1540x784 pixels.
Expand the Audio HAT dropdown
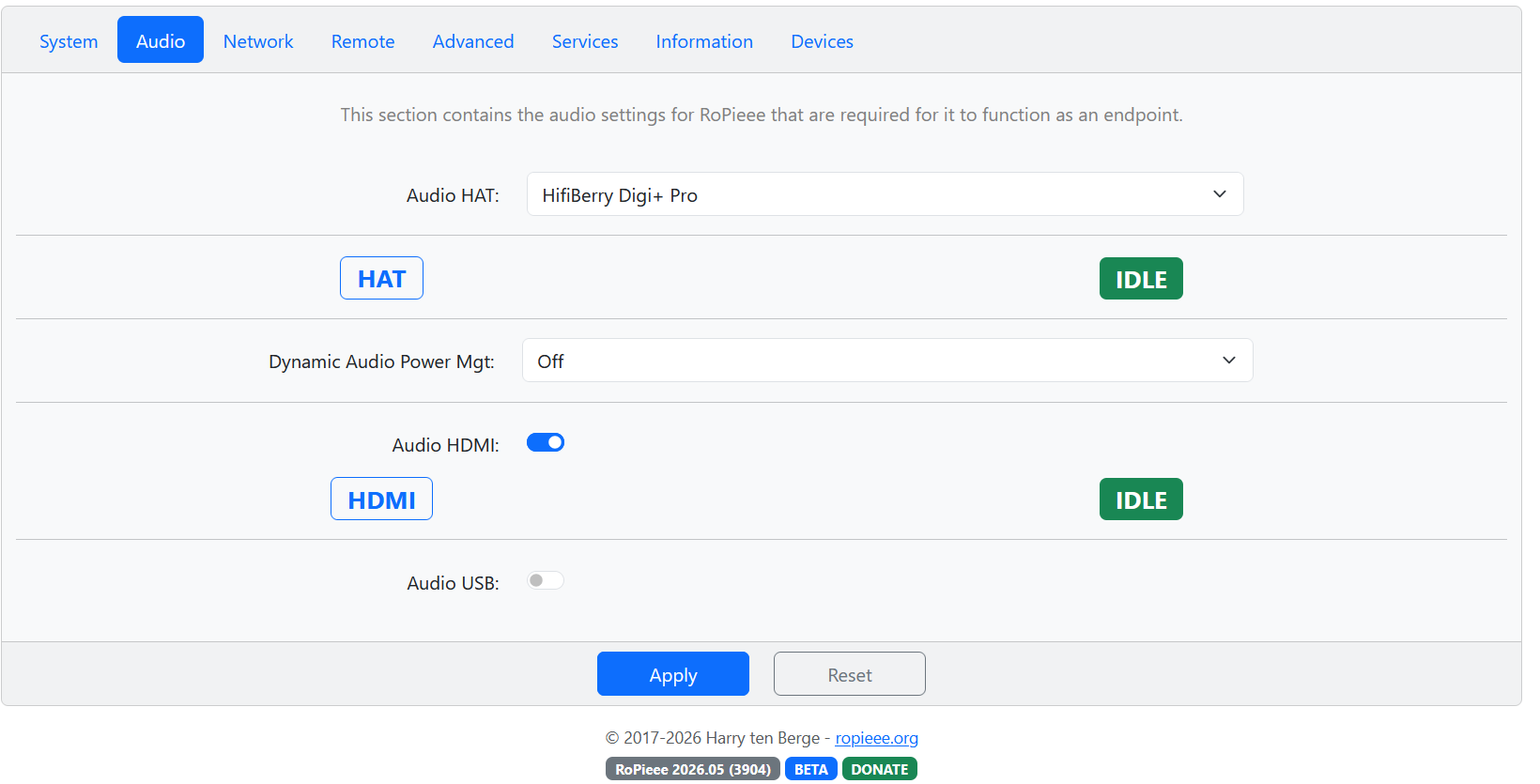coord(885,194)
